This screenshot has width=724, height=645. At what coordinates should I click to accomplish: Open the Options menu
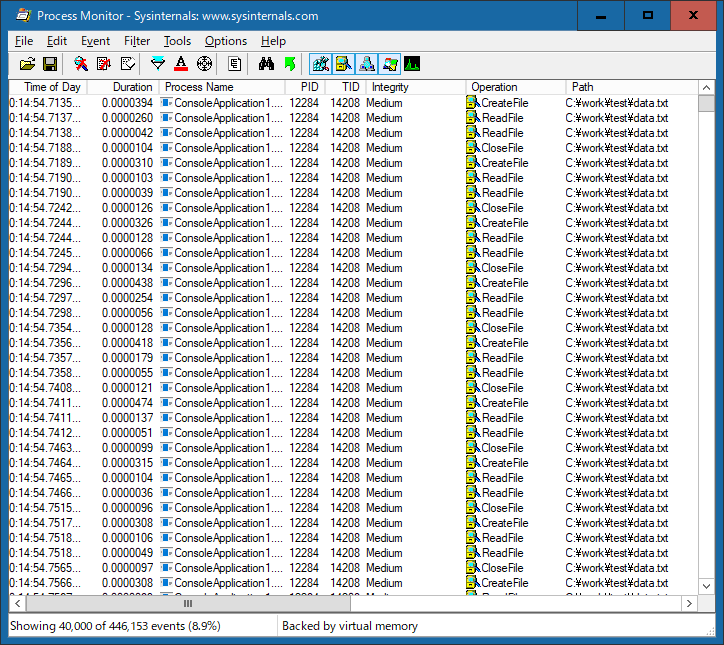(x=226, y=41)
